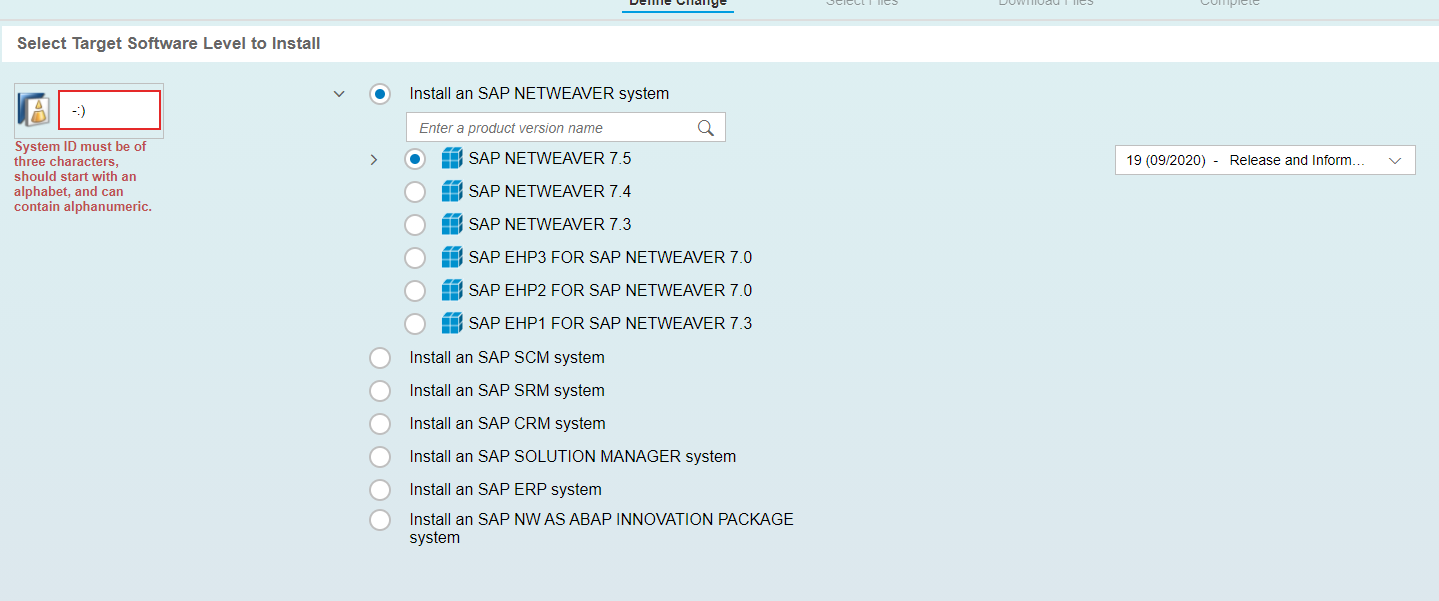Click the SAP NETWEAVER 7.4 cube icon

coord(452,191)
